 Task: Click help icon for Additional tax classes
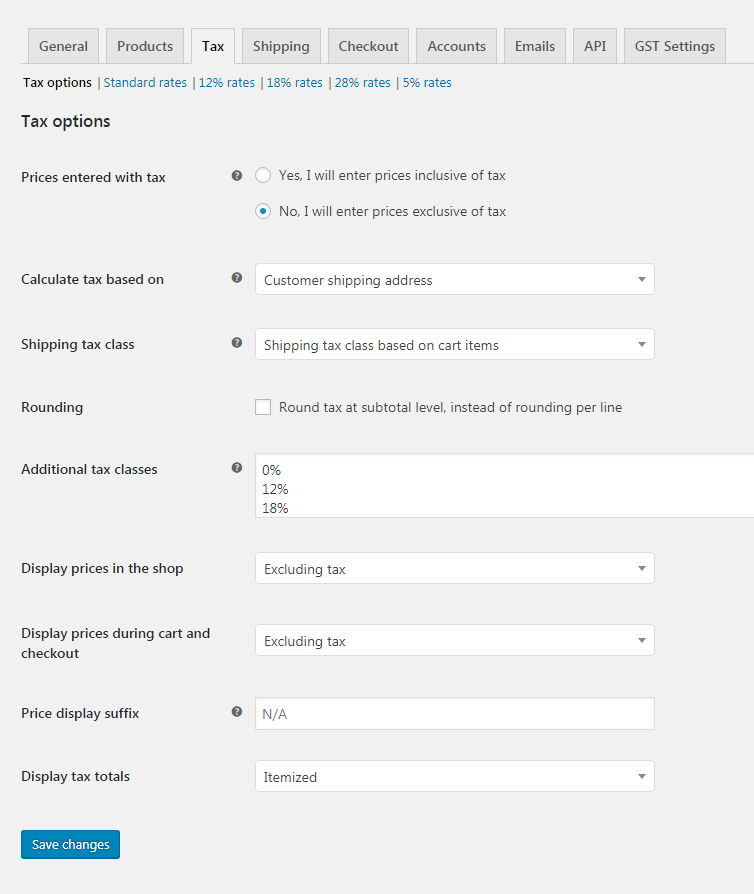237,467
